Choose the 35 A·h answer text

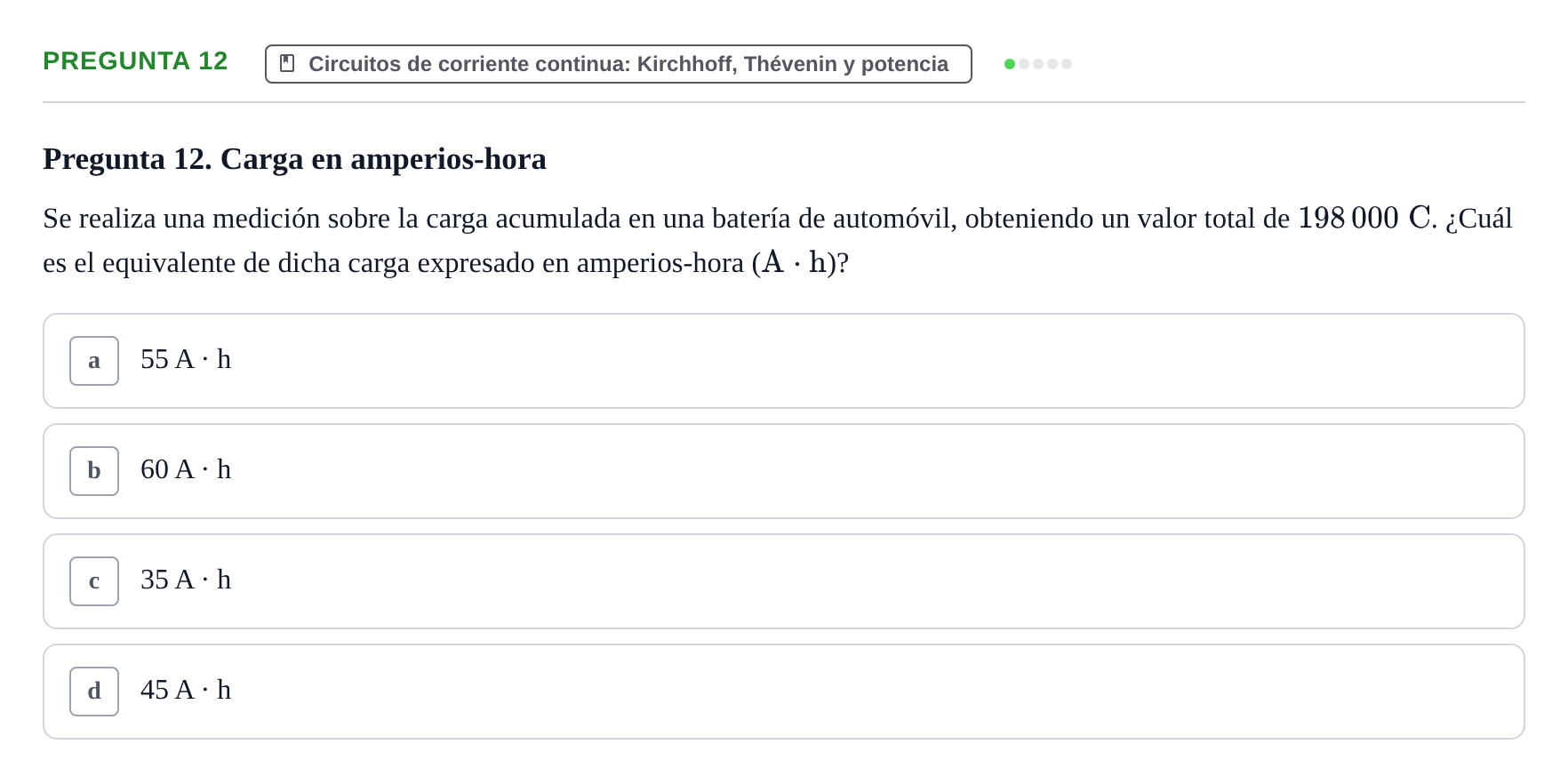pyautogui.click(x=186, y=580)
